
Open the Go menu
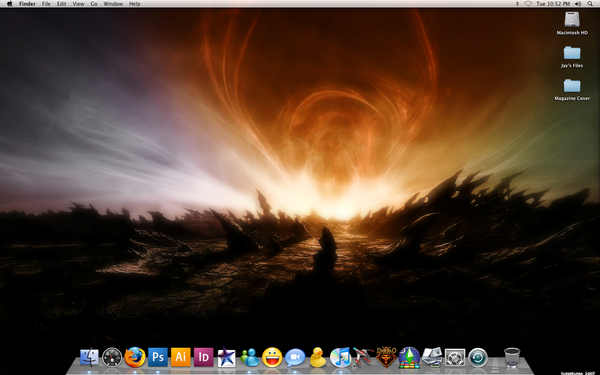[x=94, y=4]
